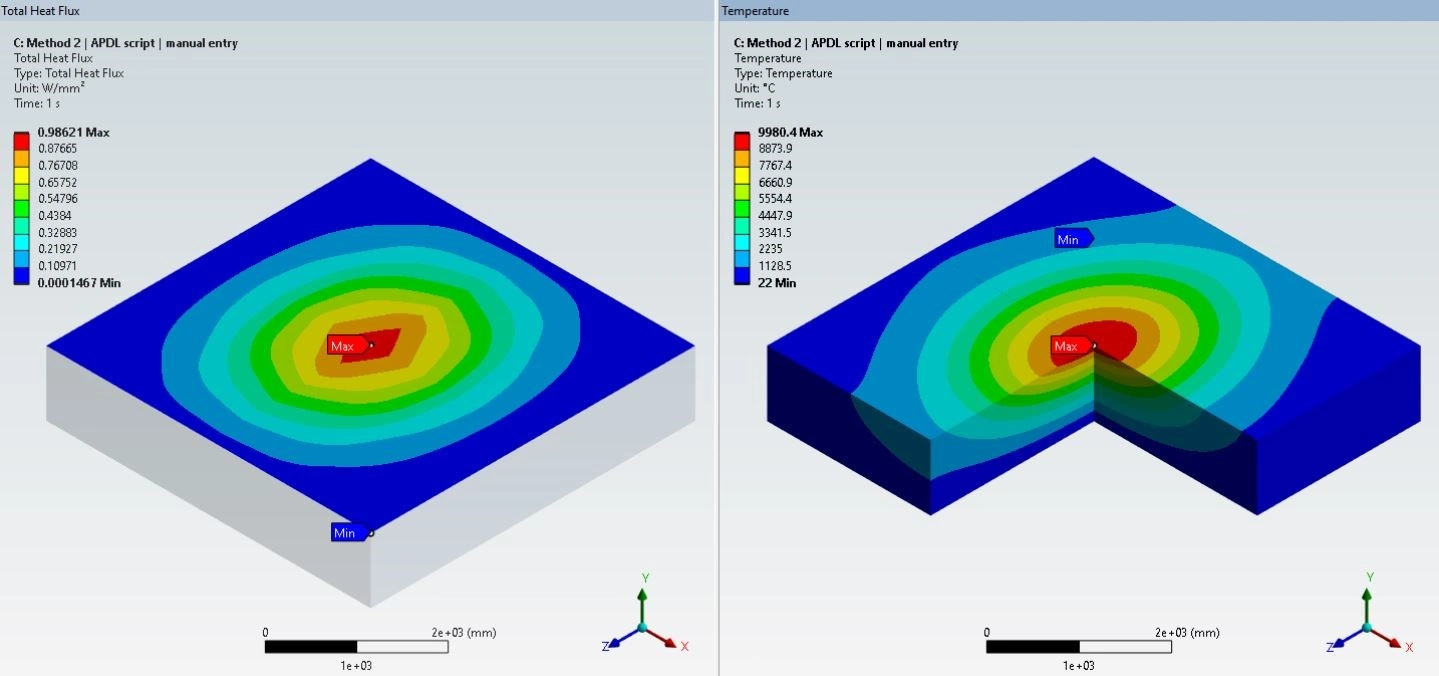The image size is (1439, 676).
Task: Click the 1e+03 label under temperature ruler
Action: 1079,665
